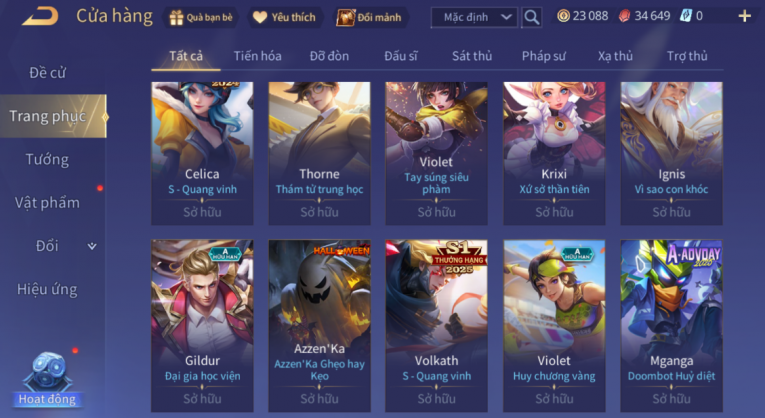Switch to the Sát thủ tab
The height and width of the screenshot is (418, 765).
coord(472,56)
